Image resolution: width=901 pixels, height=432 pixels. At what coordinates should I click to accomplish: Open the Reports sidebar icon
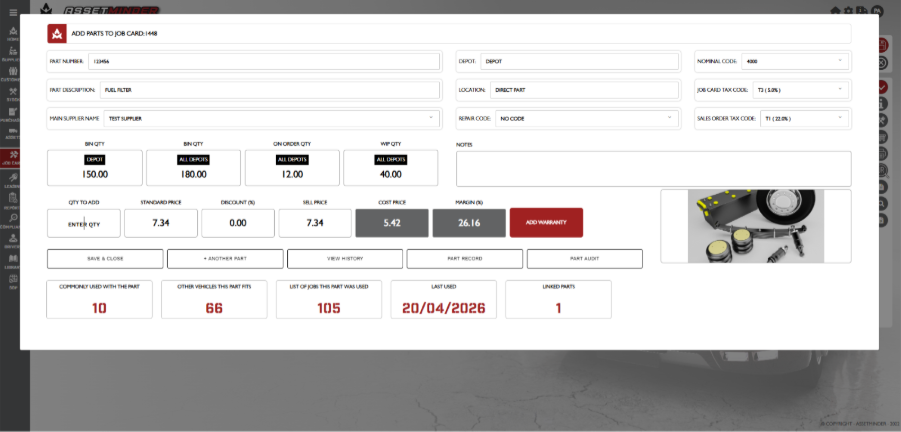click(13, 201)
